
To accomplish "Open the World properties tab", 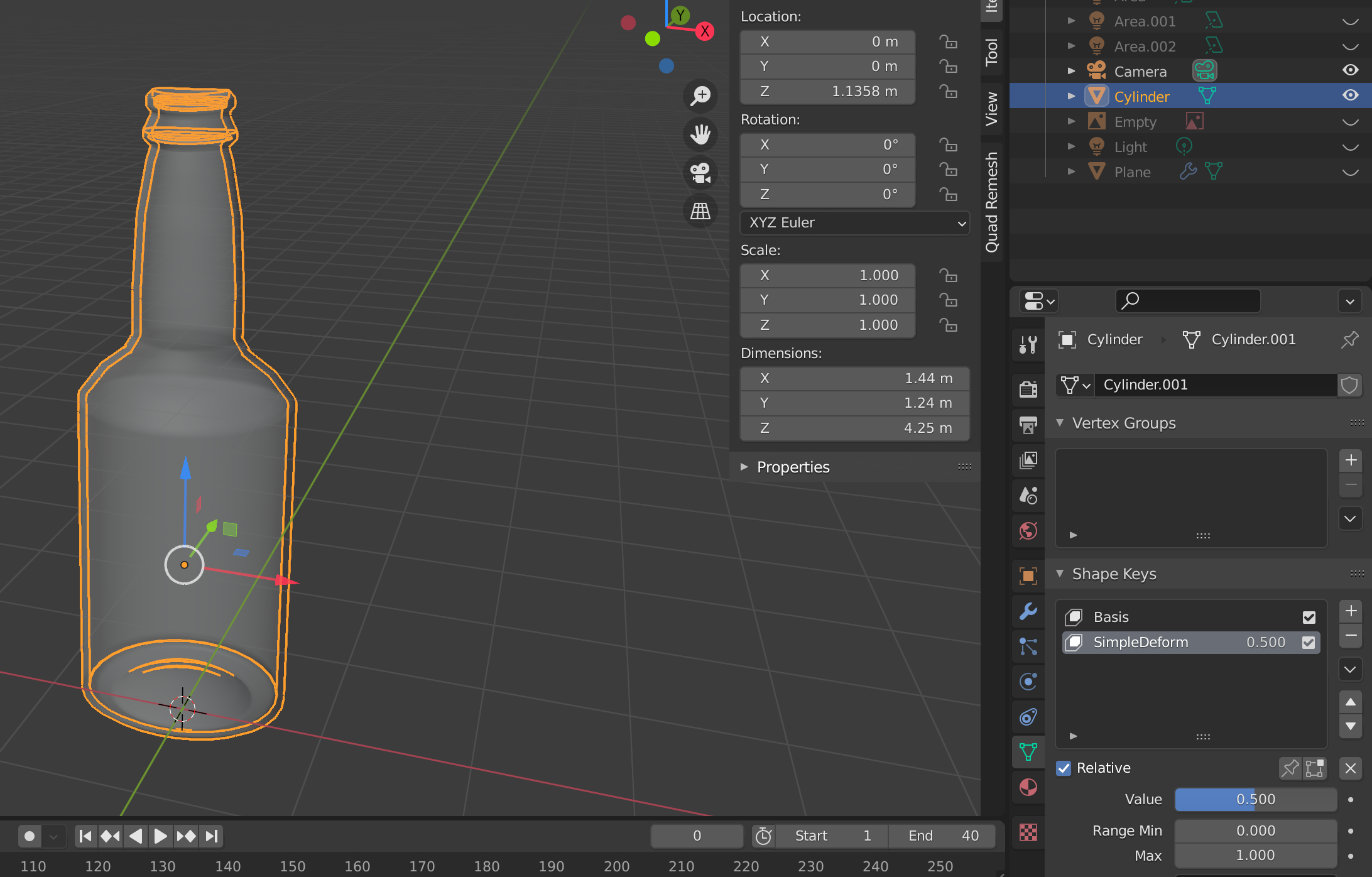I will tap(1028, 531).
